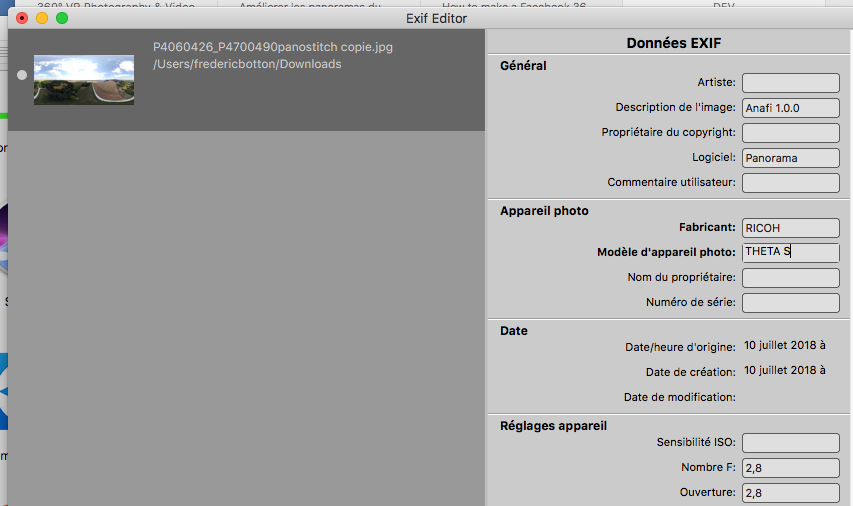
Task: Edit the Description de l'image field
Action: click(790, 108)
